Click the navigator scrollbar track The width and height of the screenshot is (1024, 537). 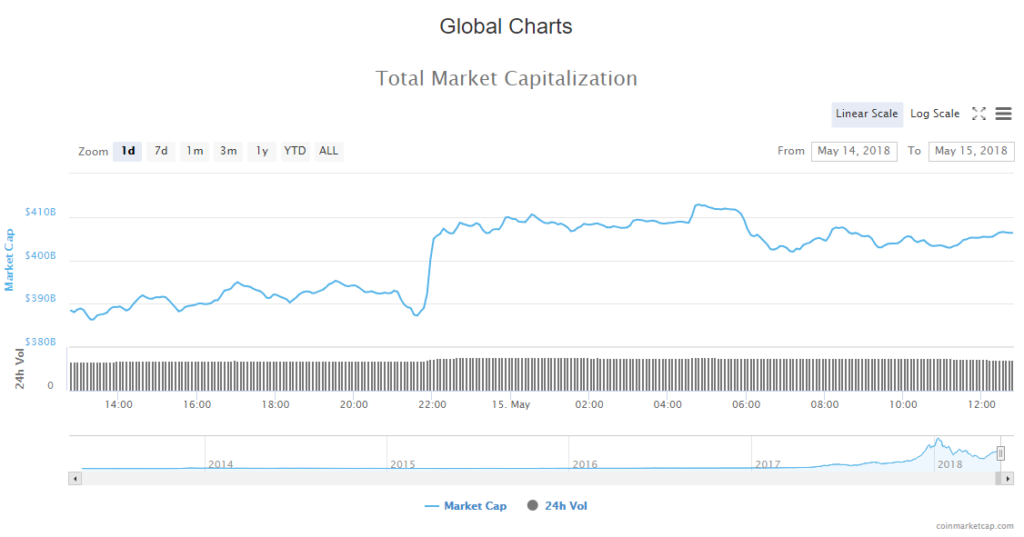coord(500,478)
